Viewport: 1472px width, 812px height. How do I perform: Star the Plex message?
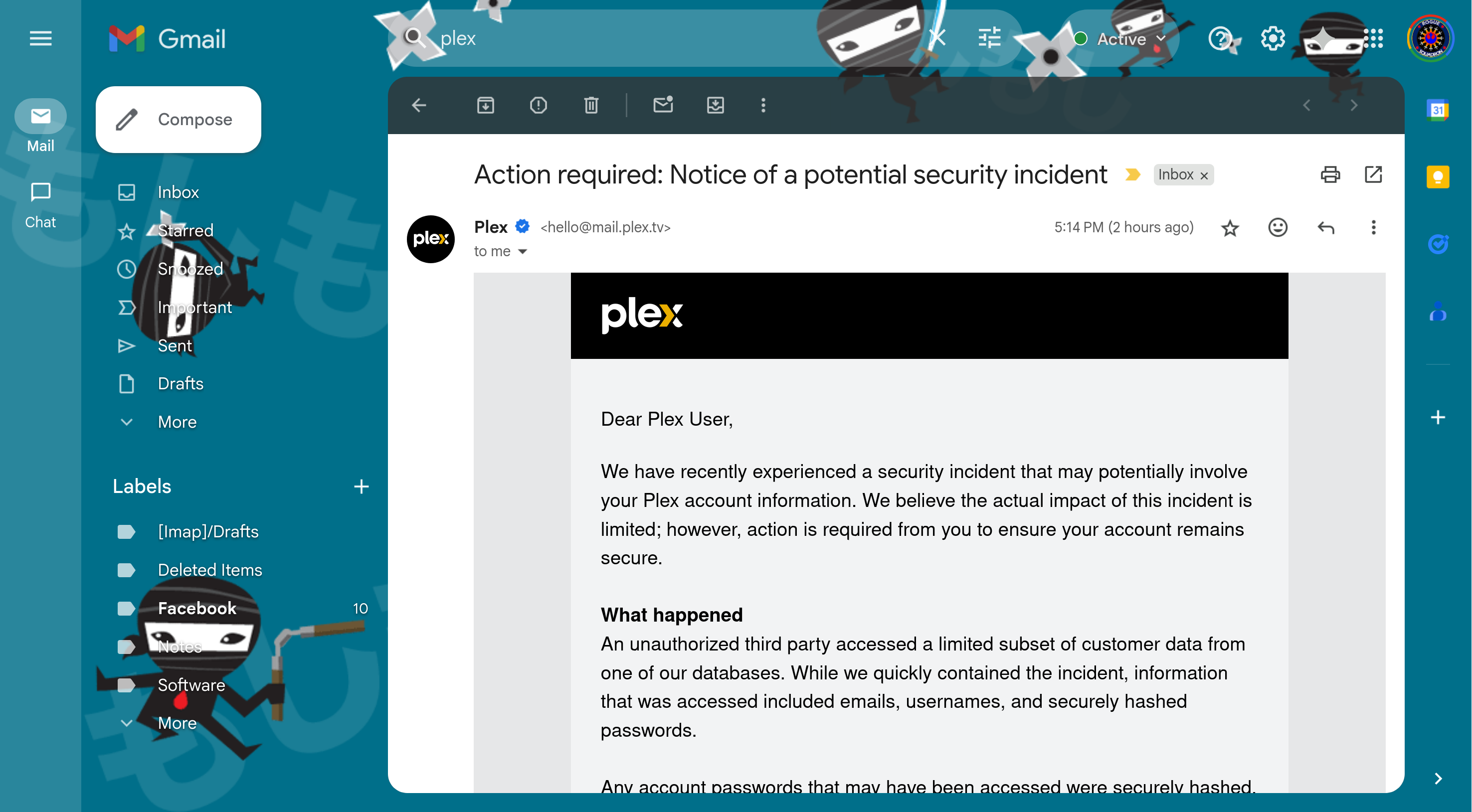pyautogui.click(x=1229, y=228)
